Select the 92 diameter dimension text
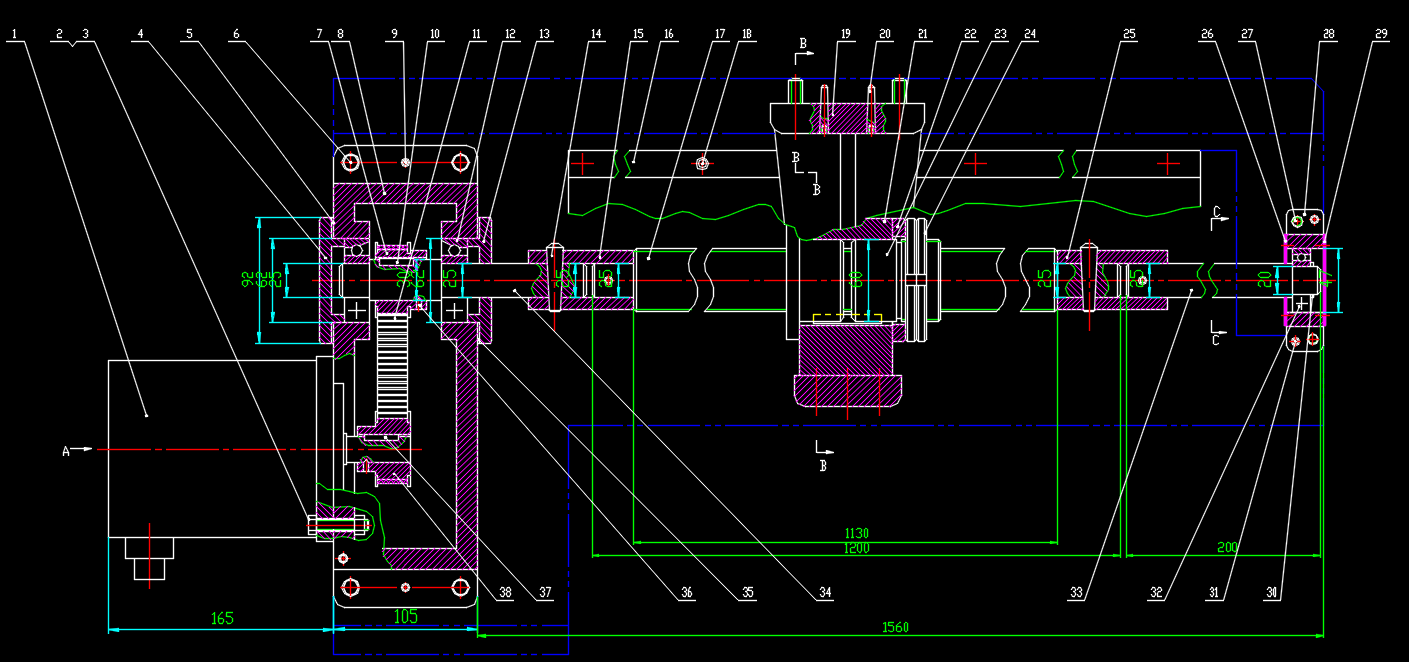 [247, 281]
